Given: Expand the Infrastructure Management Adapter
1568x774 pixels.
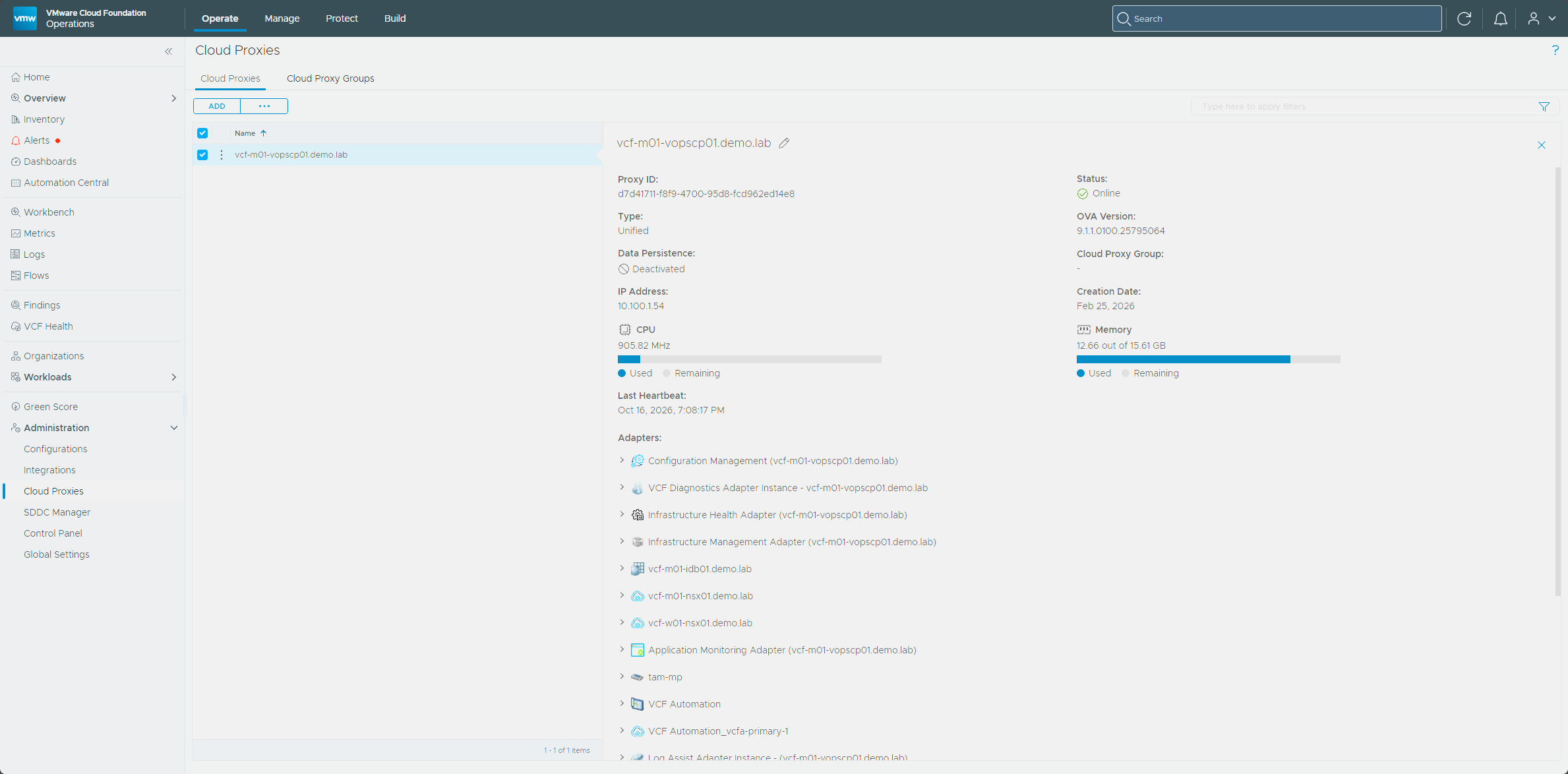Looking at the screenshot, I should pos(622,541).
